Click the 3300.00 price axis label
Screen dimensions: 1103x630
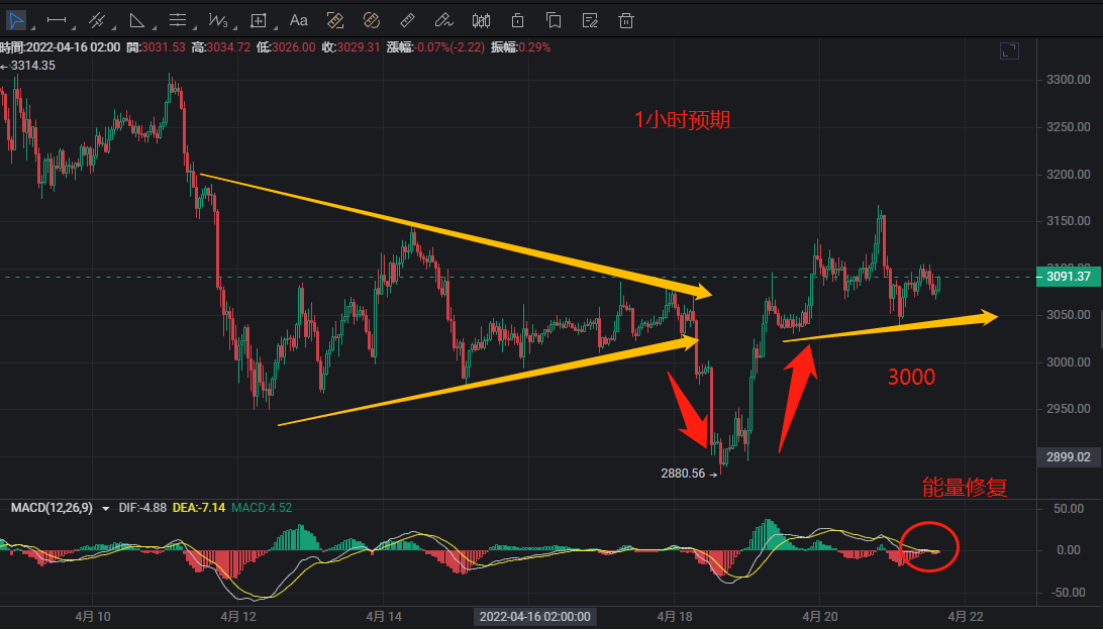(1068, 79)
